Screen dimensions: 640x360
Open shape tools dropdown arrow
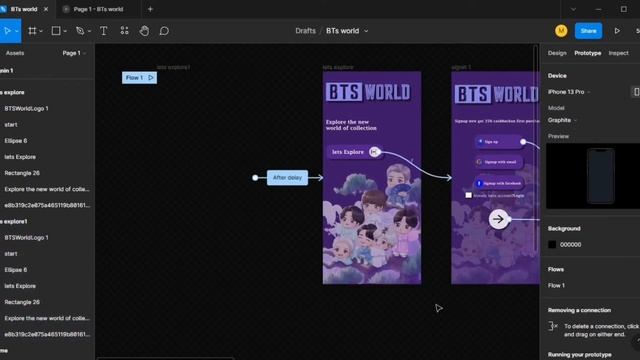pyautogui.click(x=65, y=31)
